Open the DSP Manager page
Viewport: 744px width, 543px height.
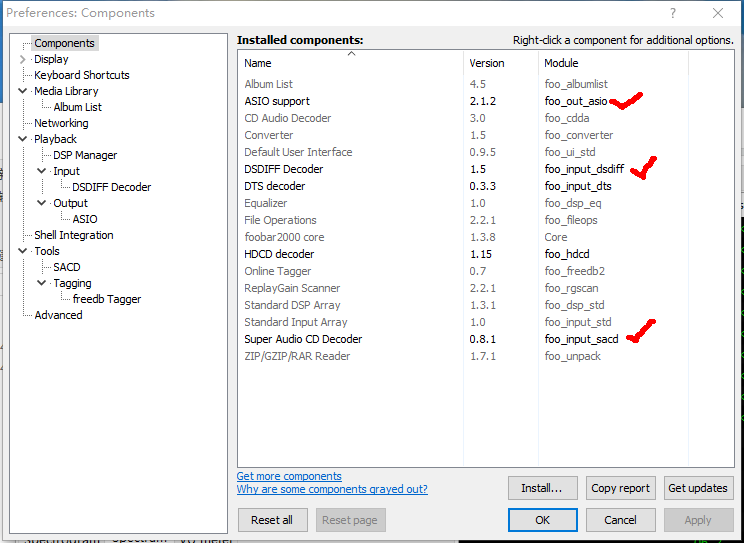pyautogui.click(x=85, y=155)
